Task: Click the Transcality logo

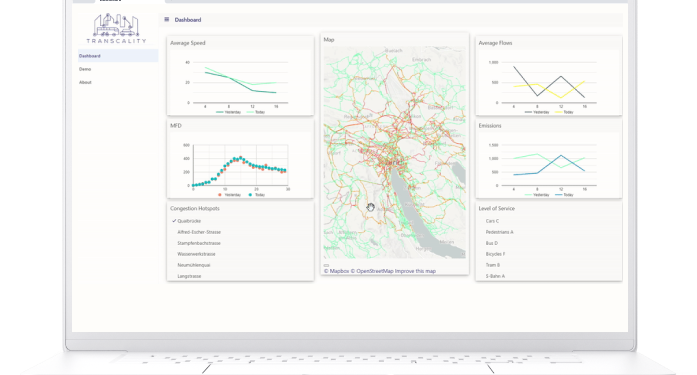Action: point(116,28)
